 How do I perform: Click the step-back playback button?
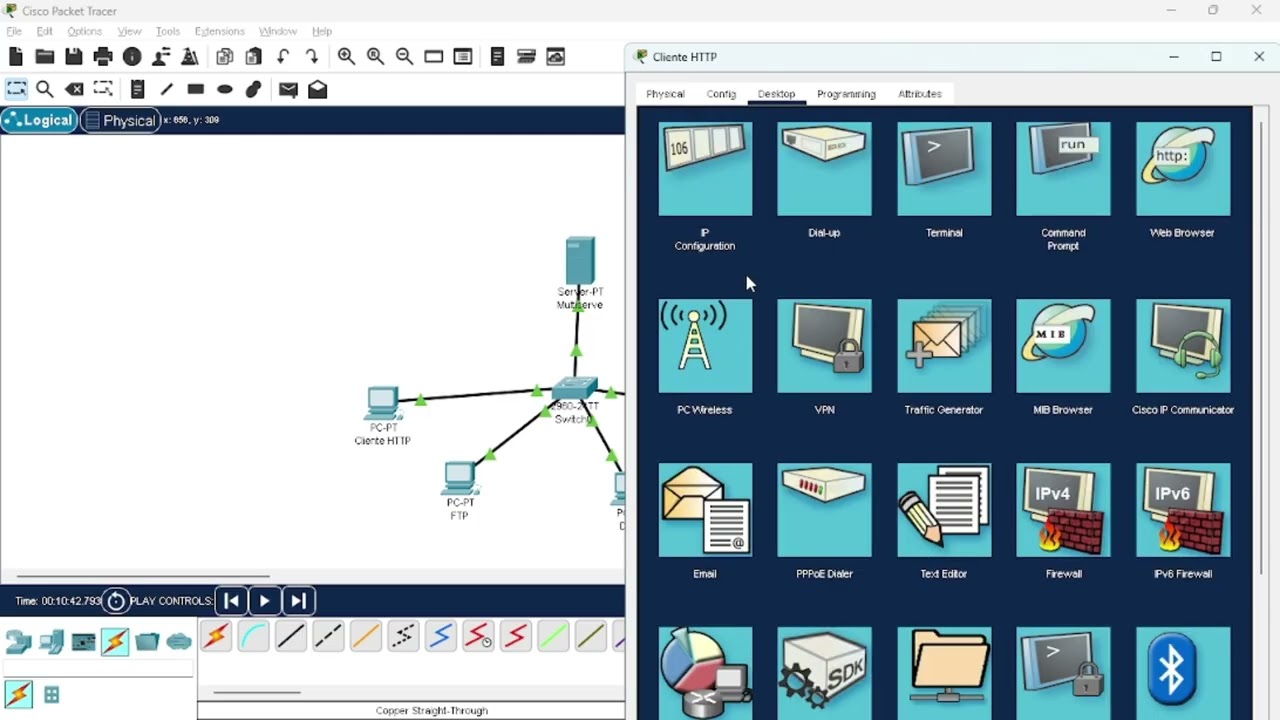pyautogui.click(x=231, y=601)
